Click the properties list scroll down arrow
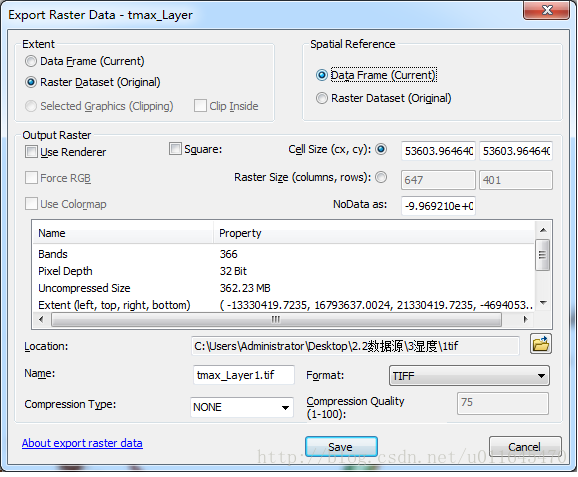The image size is (578, 477). click(543, 303)
